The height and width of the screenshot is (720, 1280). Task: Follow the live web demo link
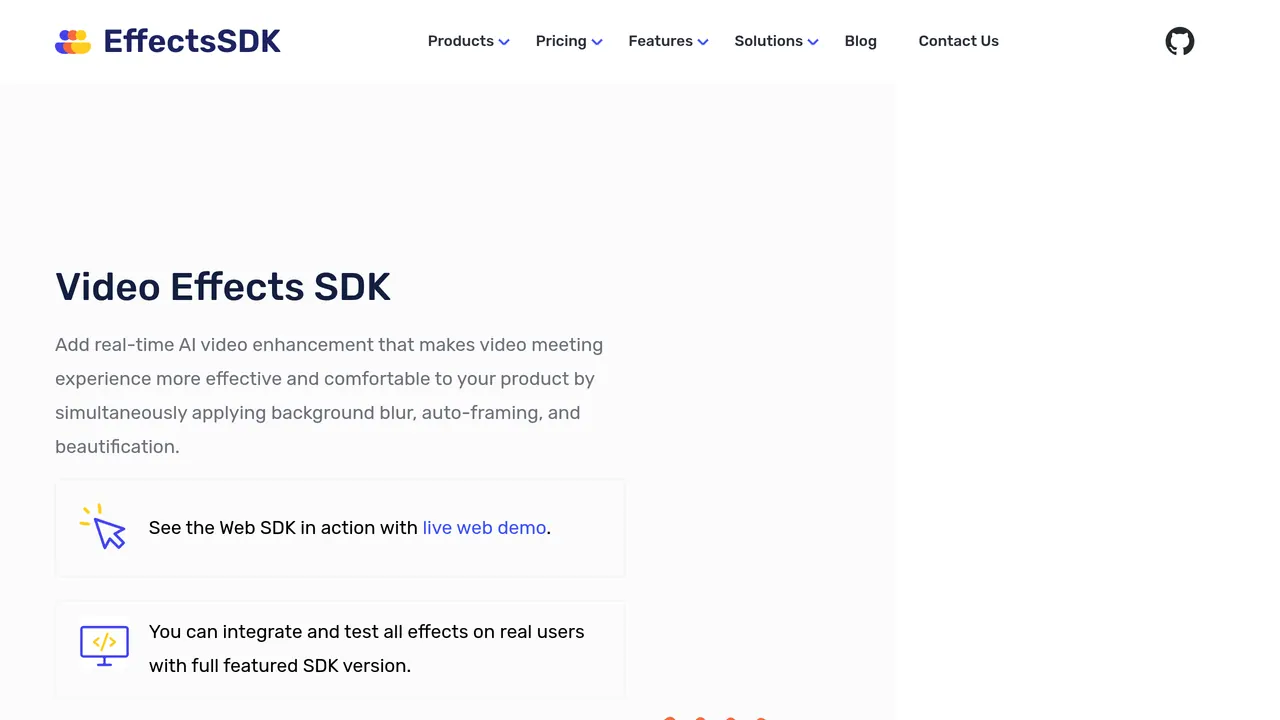tap(484, 527)
